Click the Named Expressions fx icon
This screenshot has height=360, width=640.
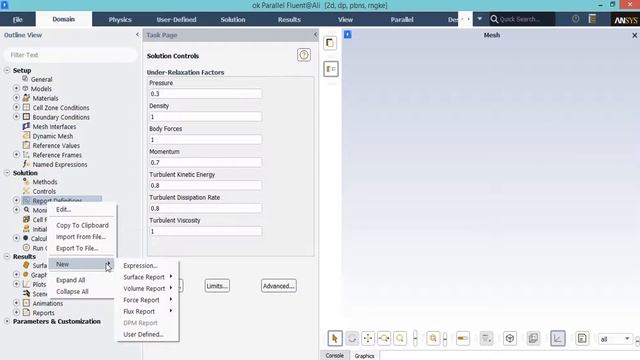(x=26, y=164)
